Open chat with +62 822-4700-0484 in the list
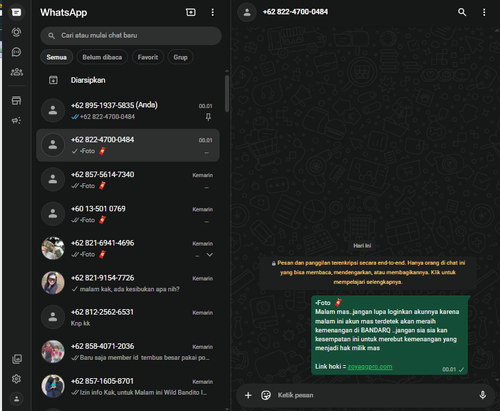500x411 pixels. (x=128, y=145)
